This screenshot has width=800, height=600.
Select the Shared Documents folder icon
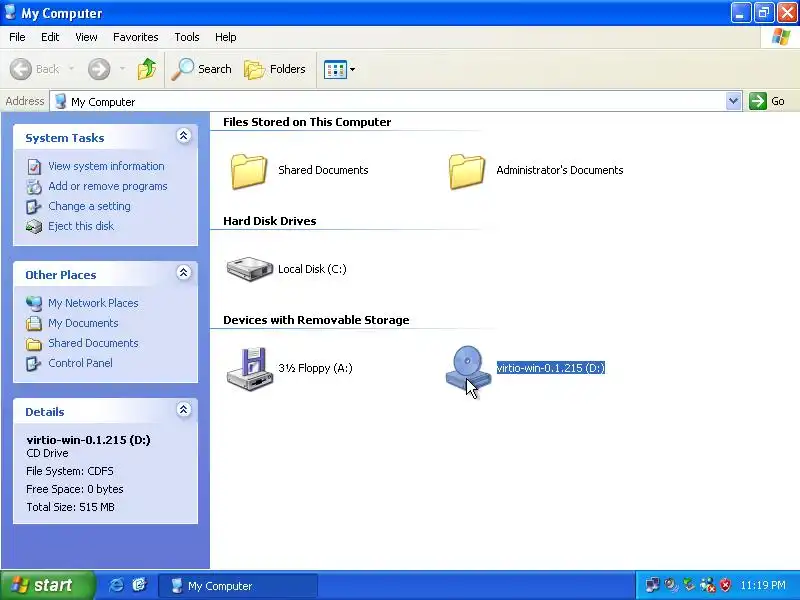pyautogui.click(x=249, y=171)
